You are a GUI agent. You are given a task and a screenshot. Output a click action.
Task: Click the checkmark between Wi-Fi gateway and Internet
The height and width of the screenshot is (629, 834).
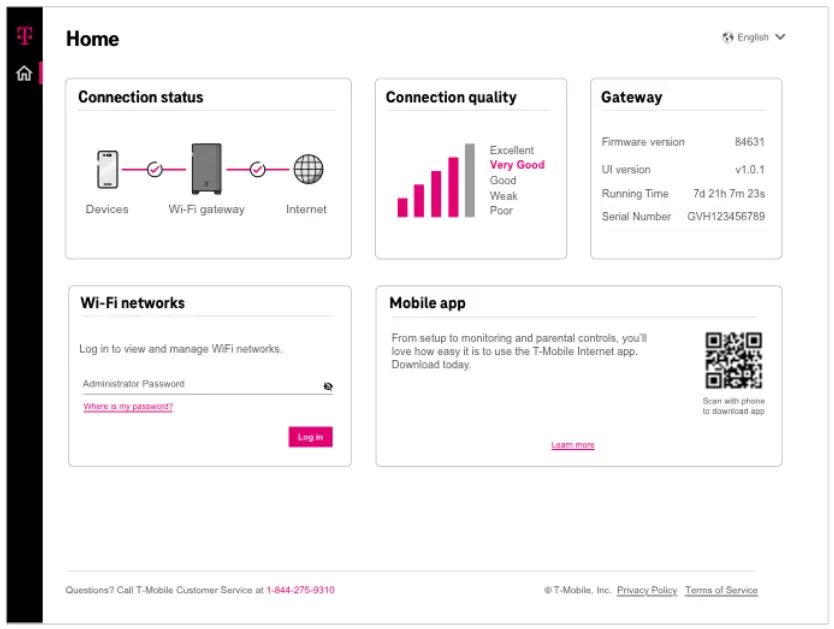257,168
